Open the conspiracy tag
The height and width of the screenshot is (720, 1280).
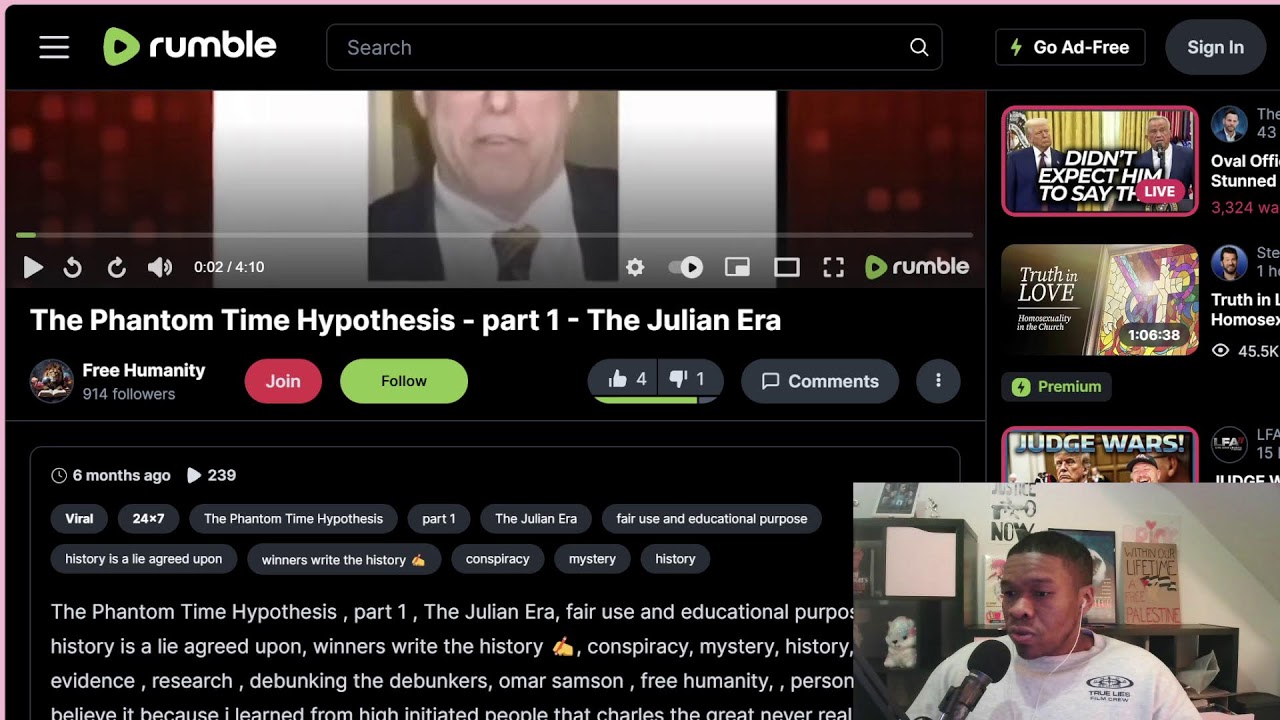497,559
